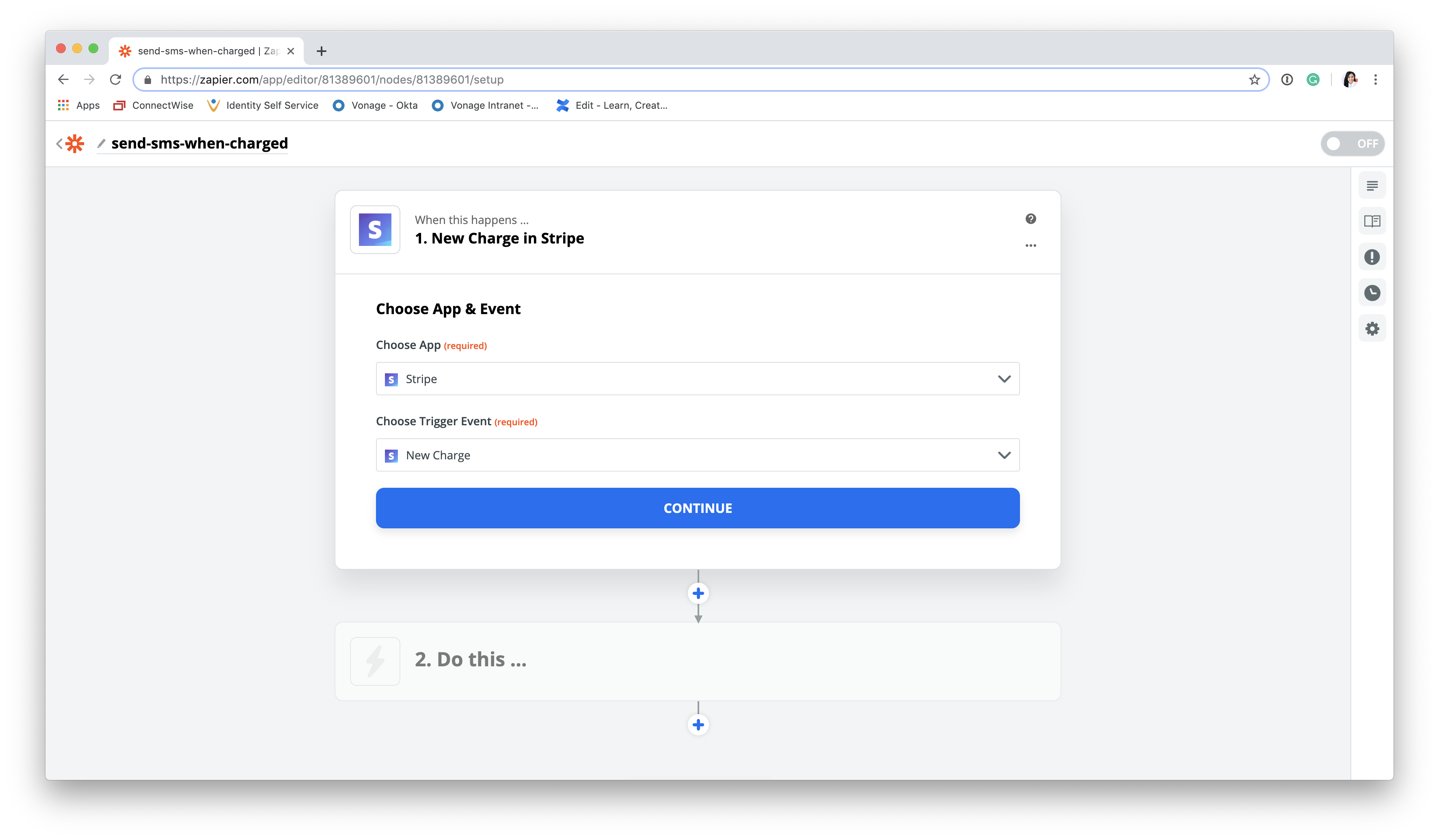
Task: Expand the 2. Do this step
Action: (x=697, y=661)
